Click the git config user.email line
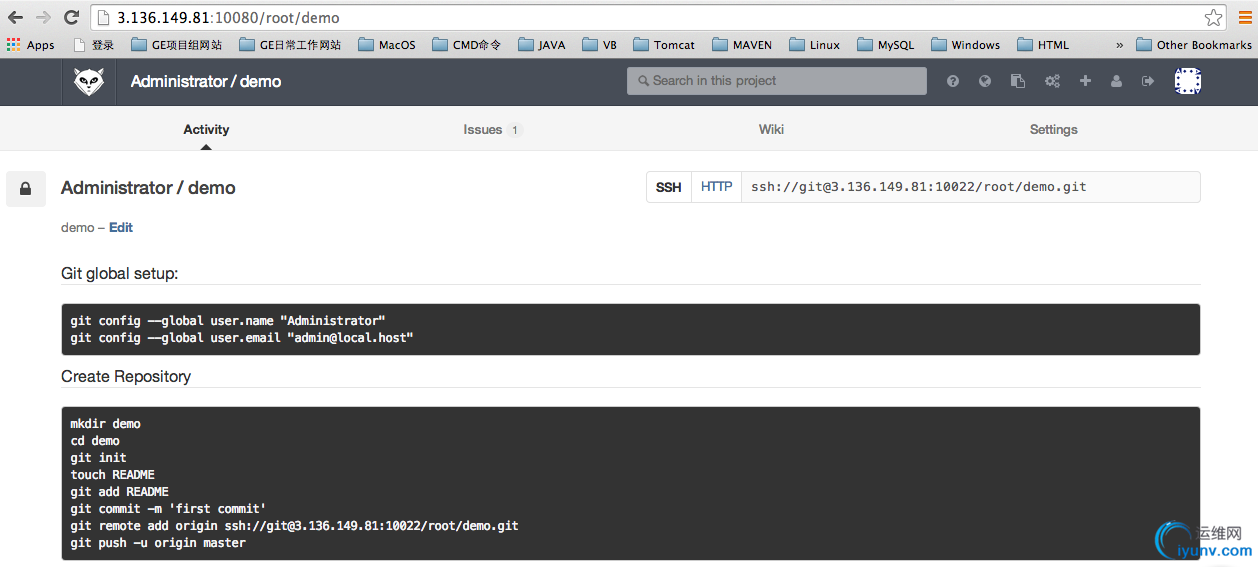1258x567 pixels. click(x=242, y=338)
